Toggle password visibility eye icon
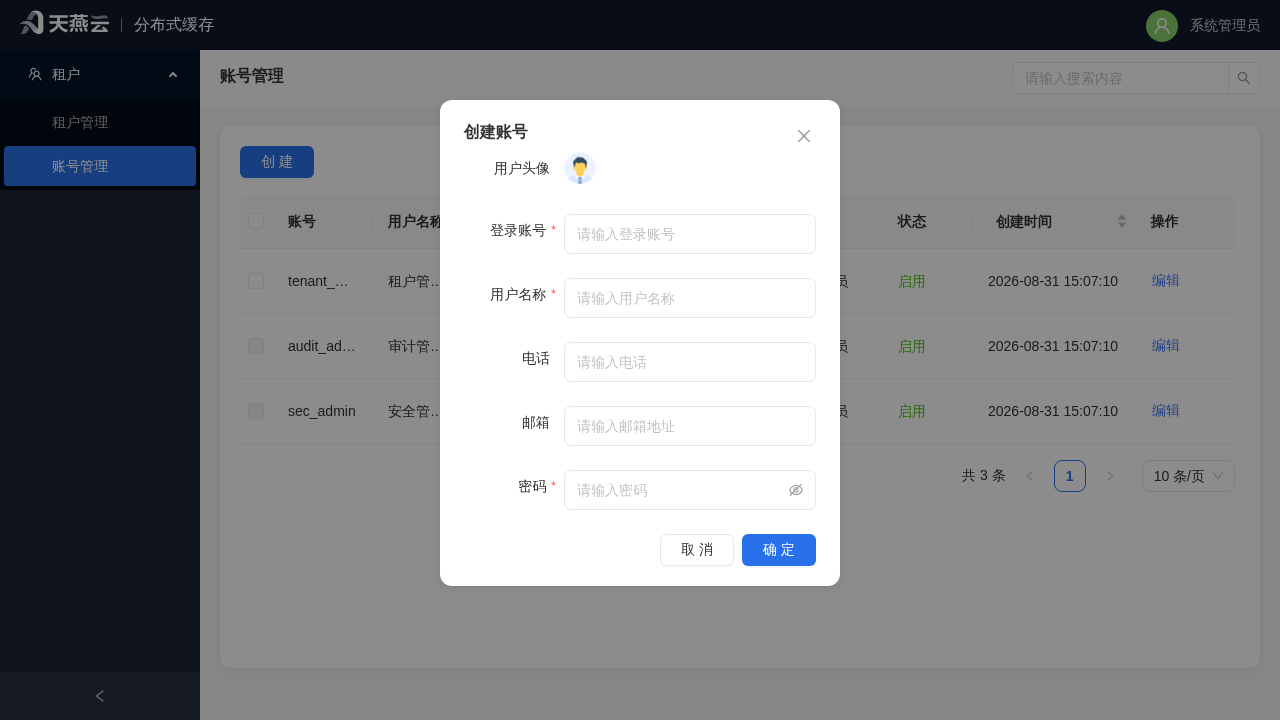Viewport: 1280px width, 720px height. click(796, 490)
